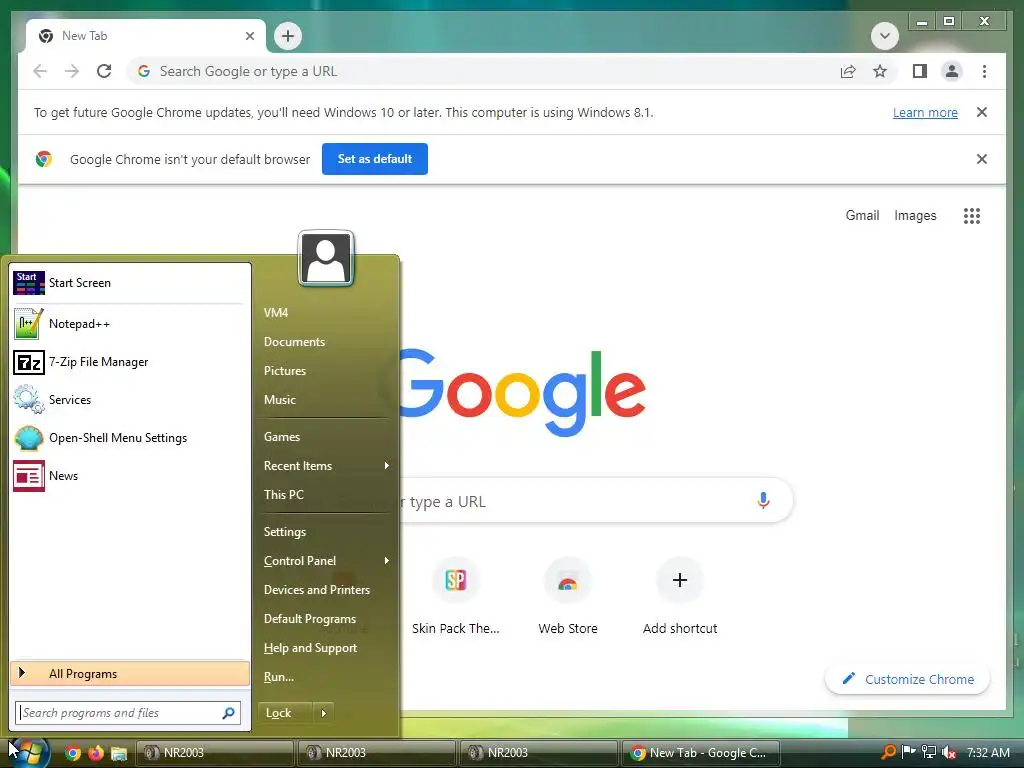Open 7-Zip File Manager
This screenshot has width=1024, height=768.
pos(129,362)
